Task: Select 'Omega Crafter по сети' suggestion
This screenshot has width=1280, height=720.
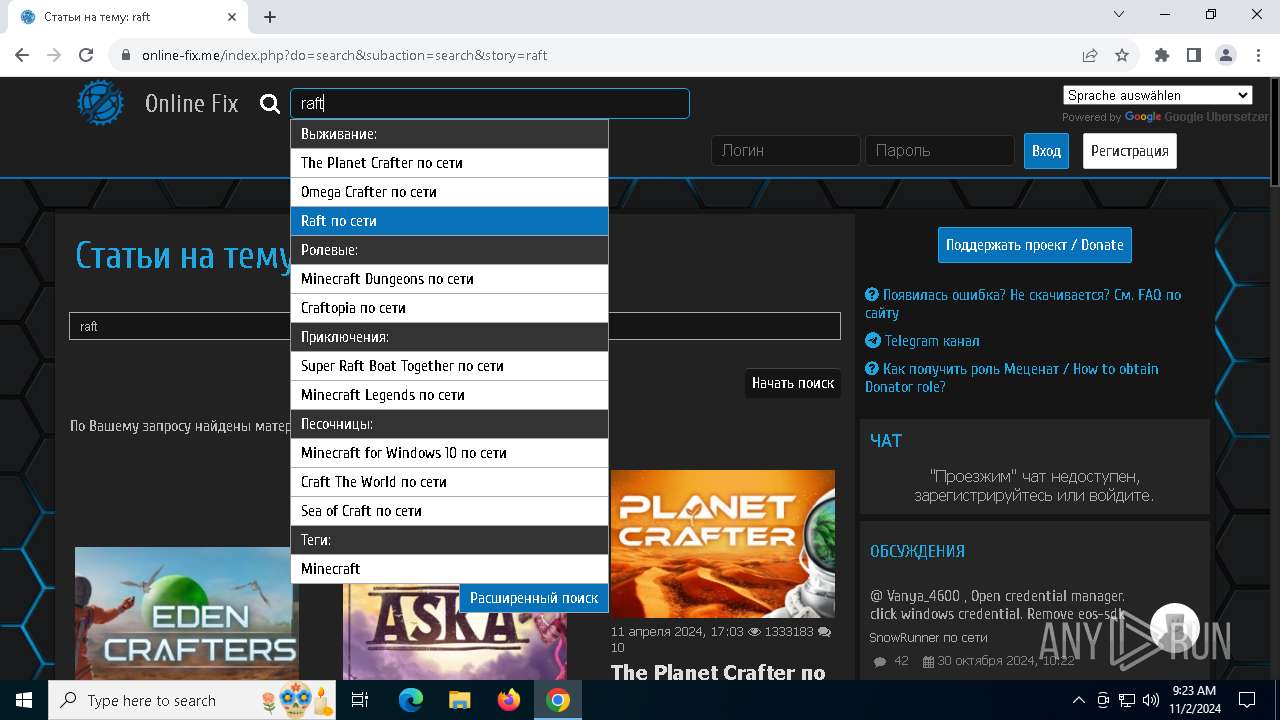Action: tap(449, 192)
